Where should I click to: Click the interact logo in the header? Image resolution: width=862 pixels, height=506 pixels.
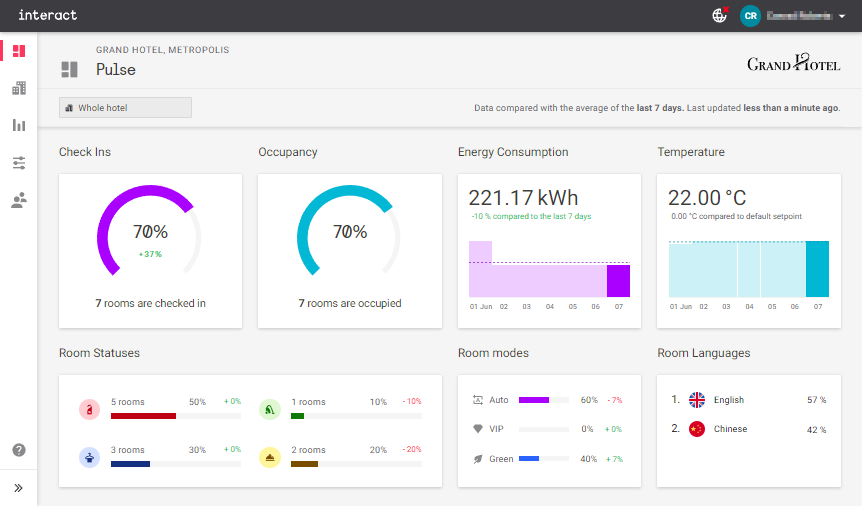47,16
